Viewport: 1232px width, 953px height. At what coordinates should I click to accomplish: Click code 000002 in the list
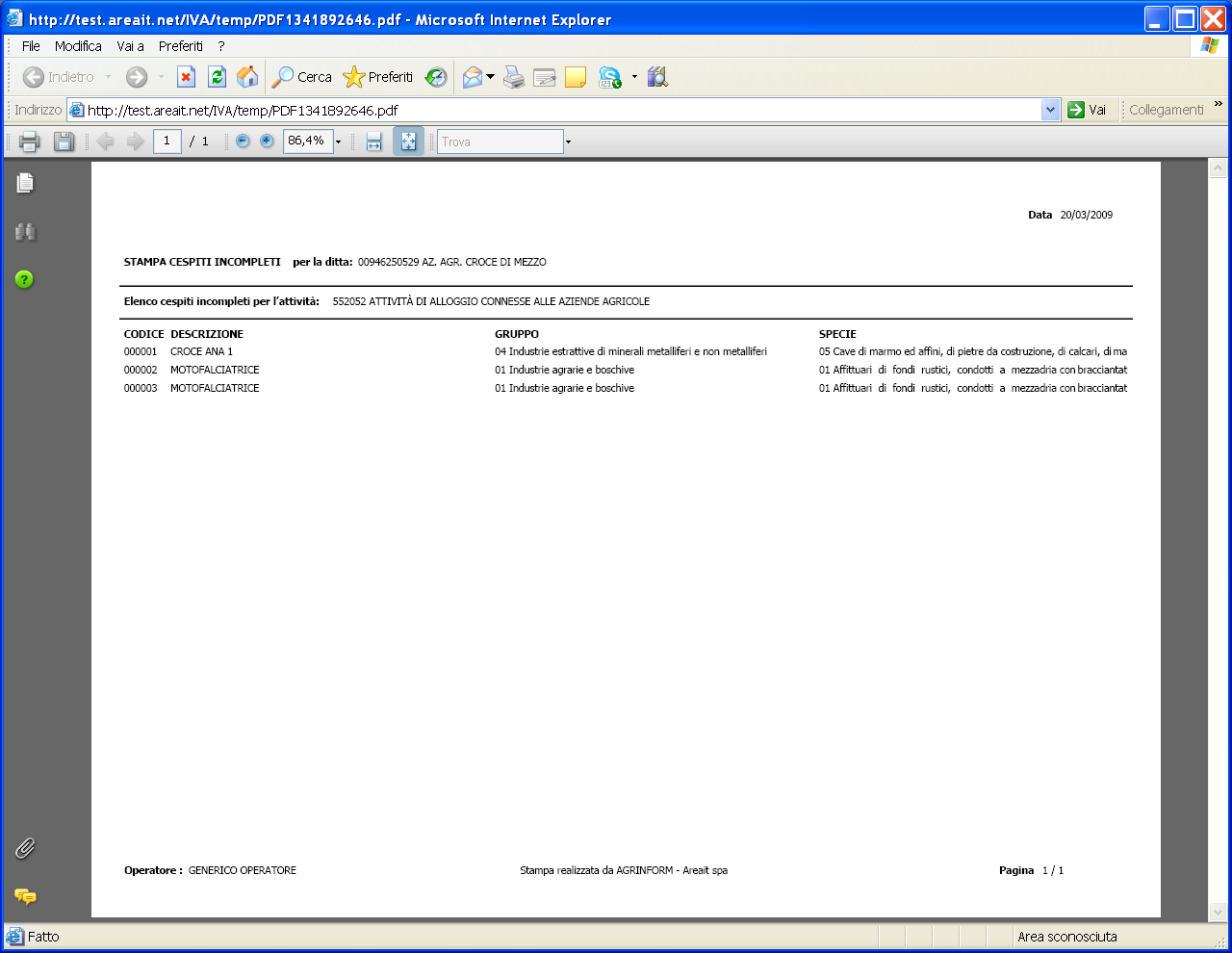(141, 371)
